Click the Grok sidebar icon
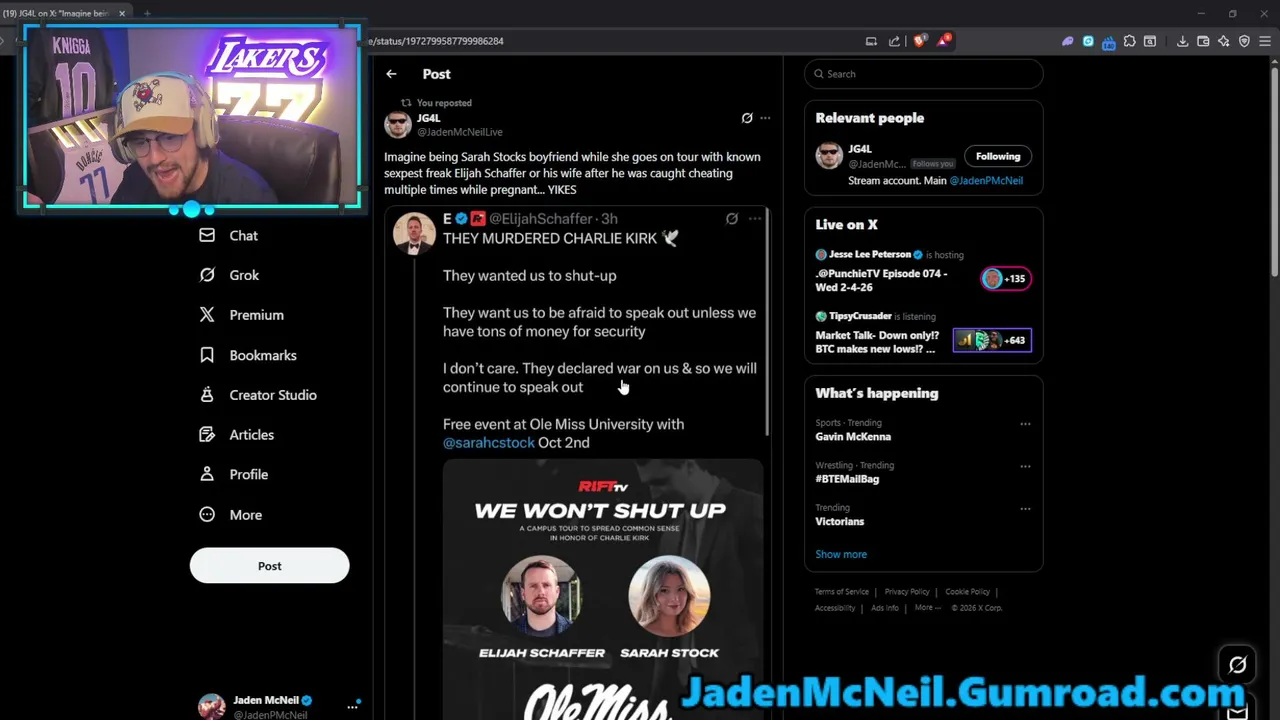The width and height of the screenshot is (1280, 720). click(207, 275)
